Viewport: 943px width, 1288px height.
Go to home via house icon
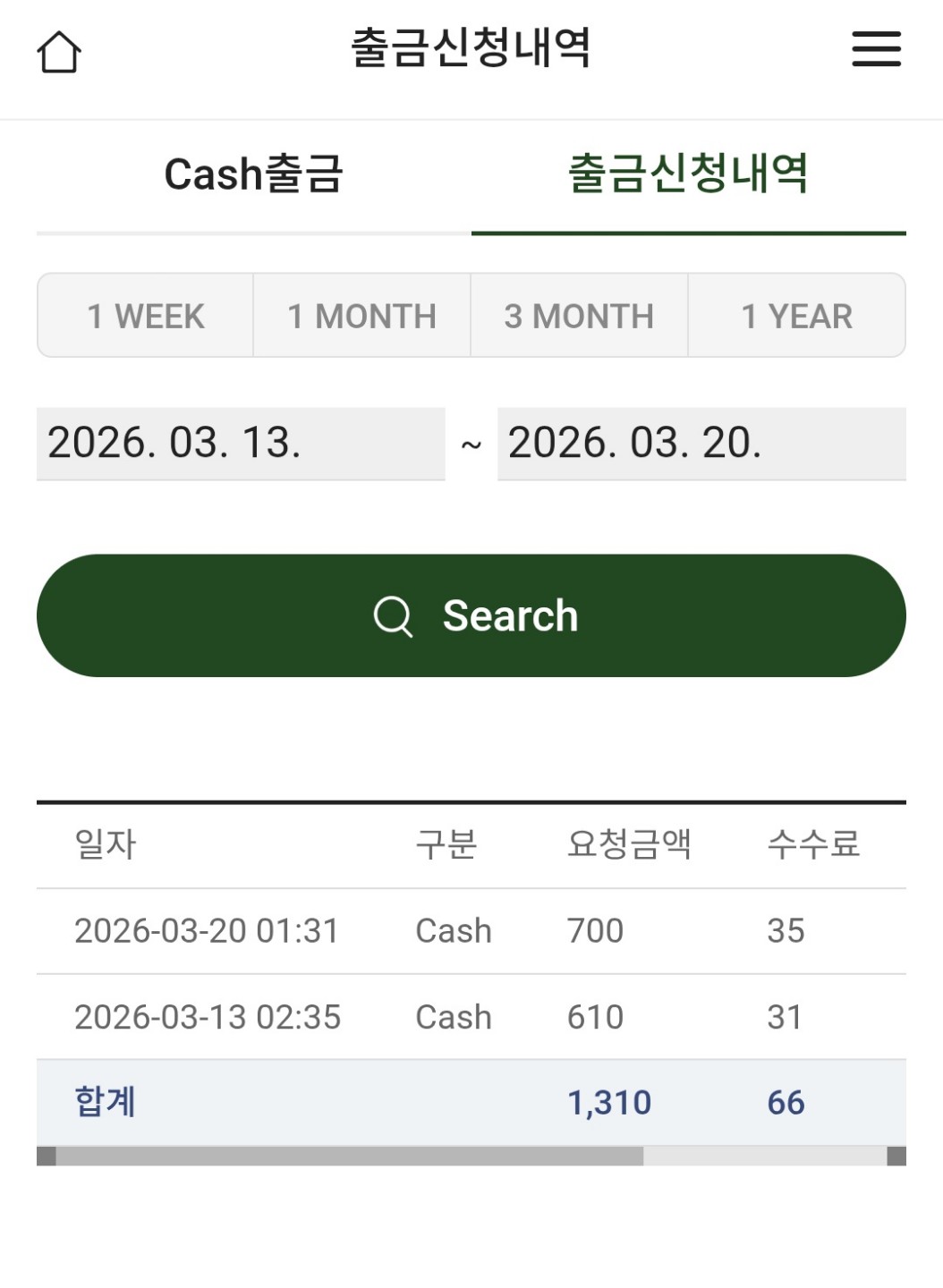(x=59, y=52)
